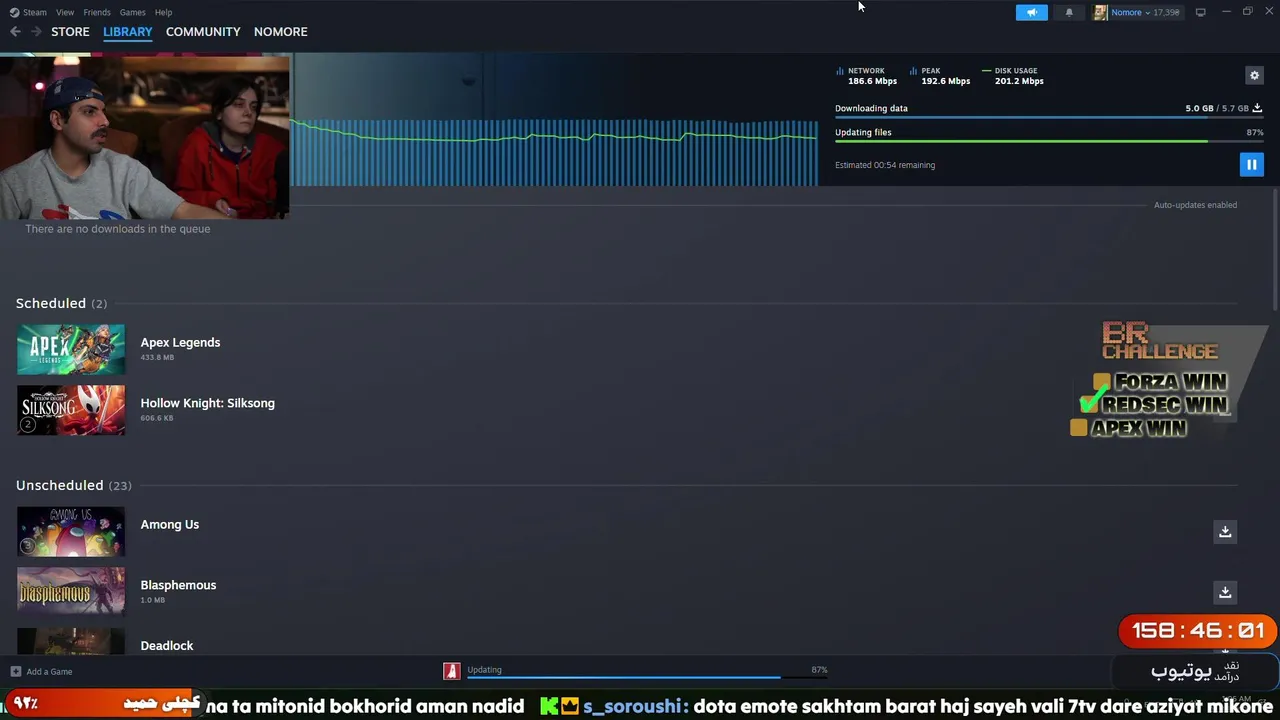The width and height of the screenshot is (1280, 720).
Task: Click the Estimated time remaining text
Action: (885, 165)
